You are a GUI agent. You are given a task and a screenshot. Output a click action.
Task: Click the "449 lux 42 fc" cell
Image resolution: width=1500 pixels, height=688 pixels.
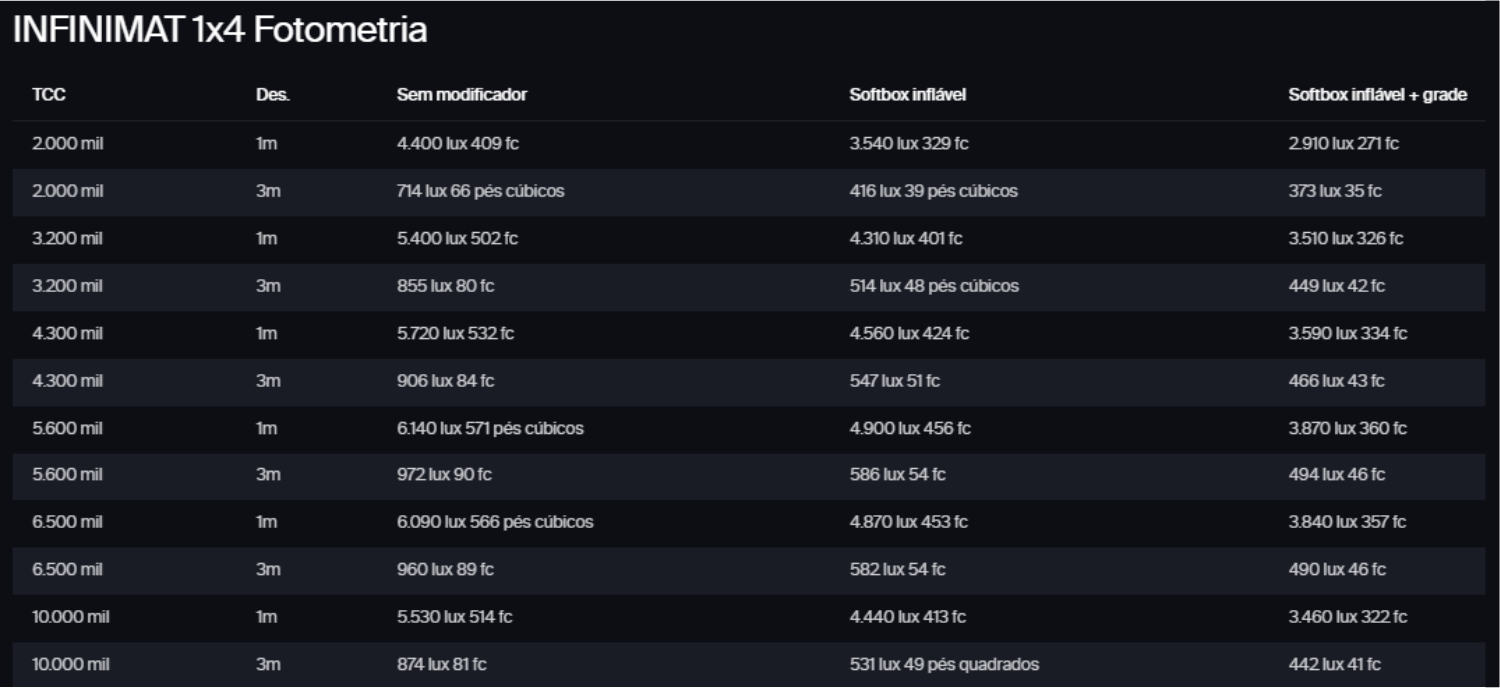(1336, 286)
